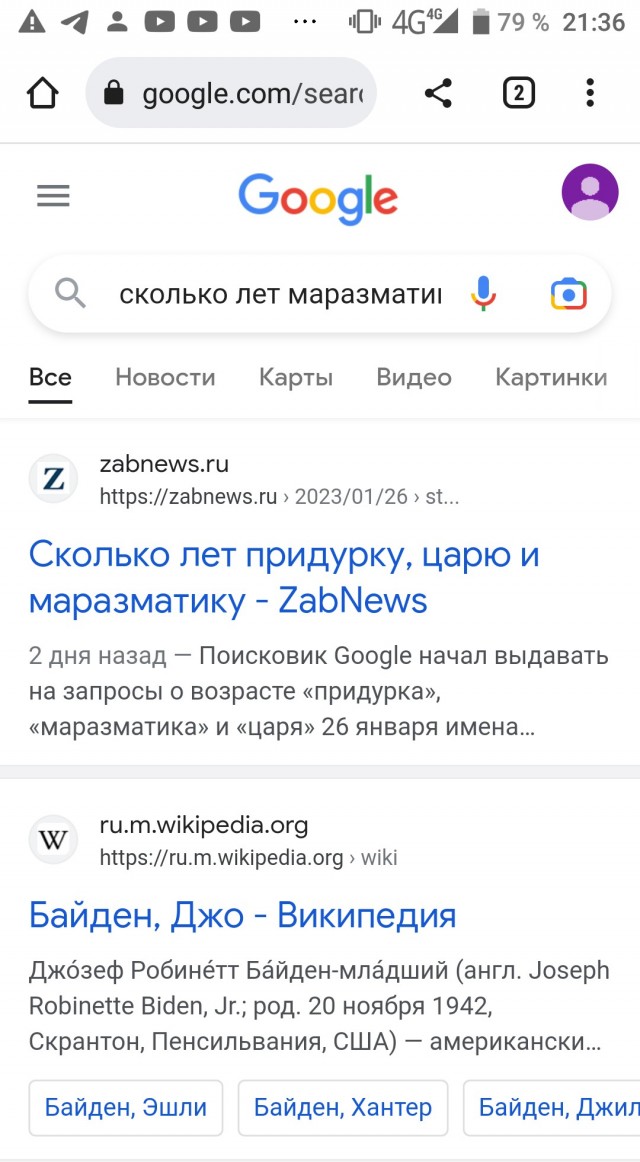Tap the 'Байден, Хантер' suggestion chip
The width and height of the screenshot is (640, 1162).
coord(342,1108)
